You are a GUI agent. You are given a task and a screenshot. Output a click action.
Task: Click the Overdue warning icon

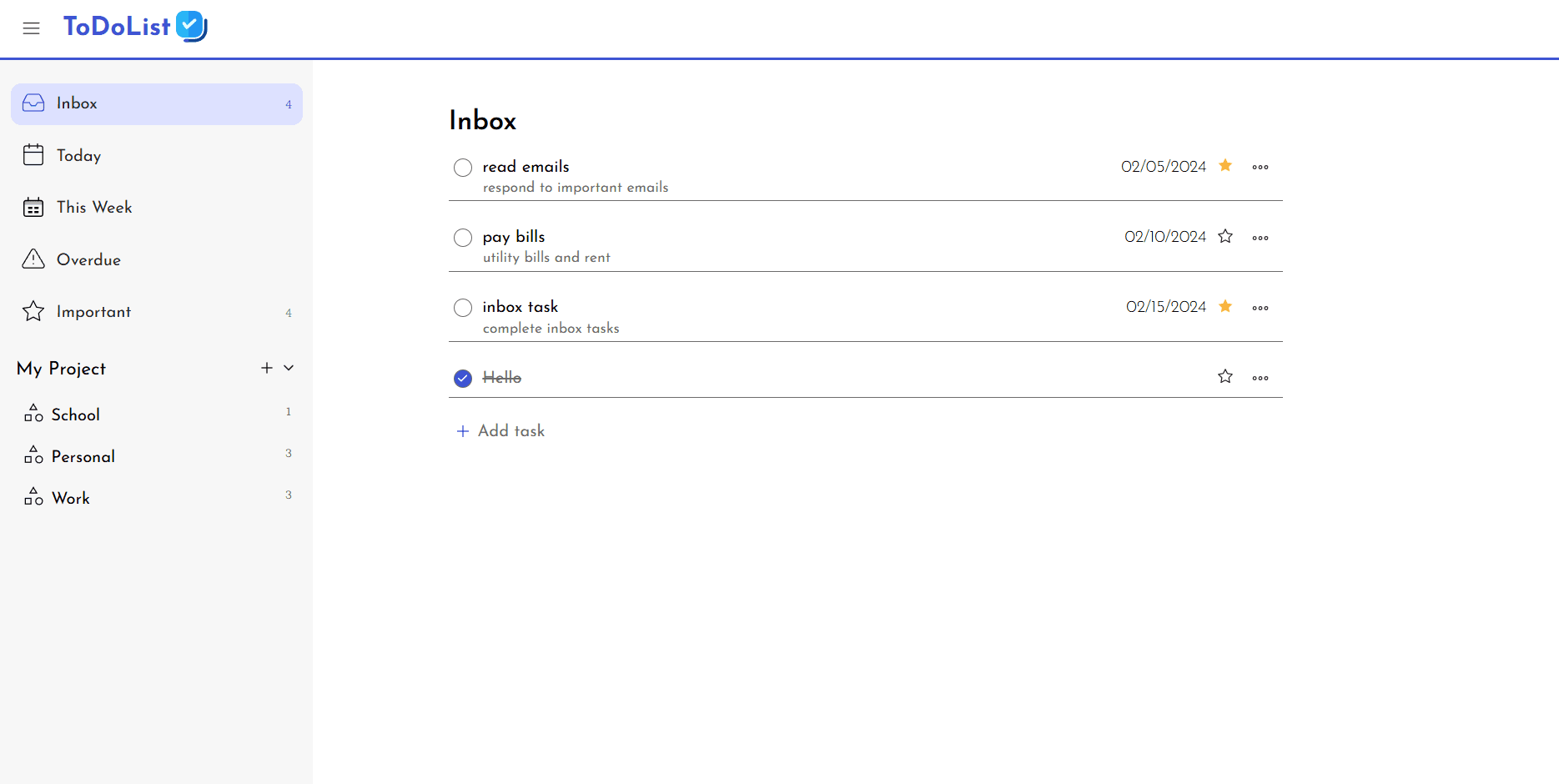33,259
